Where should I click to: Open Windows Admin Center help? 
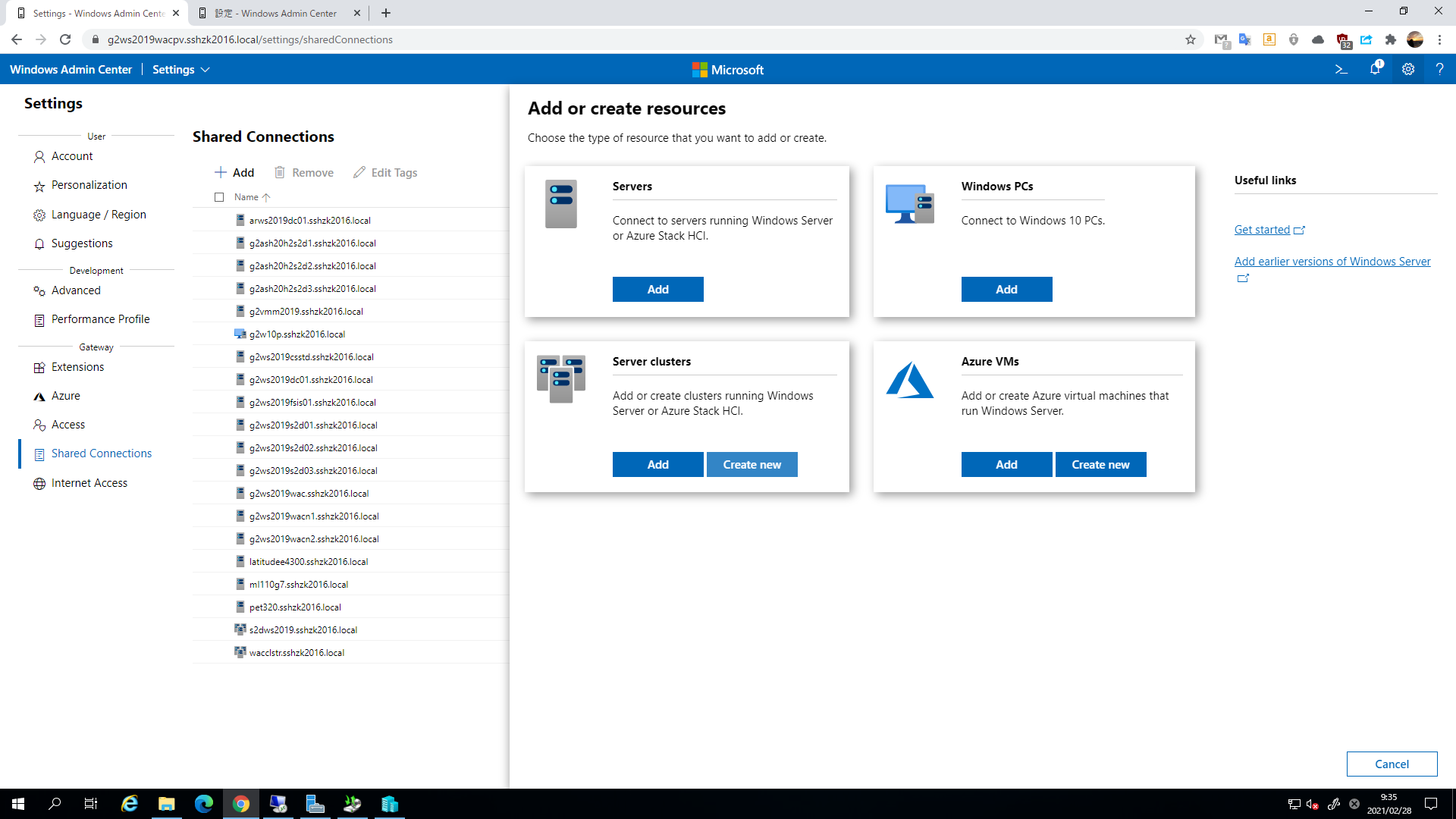(x=1440, y=69)
